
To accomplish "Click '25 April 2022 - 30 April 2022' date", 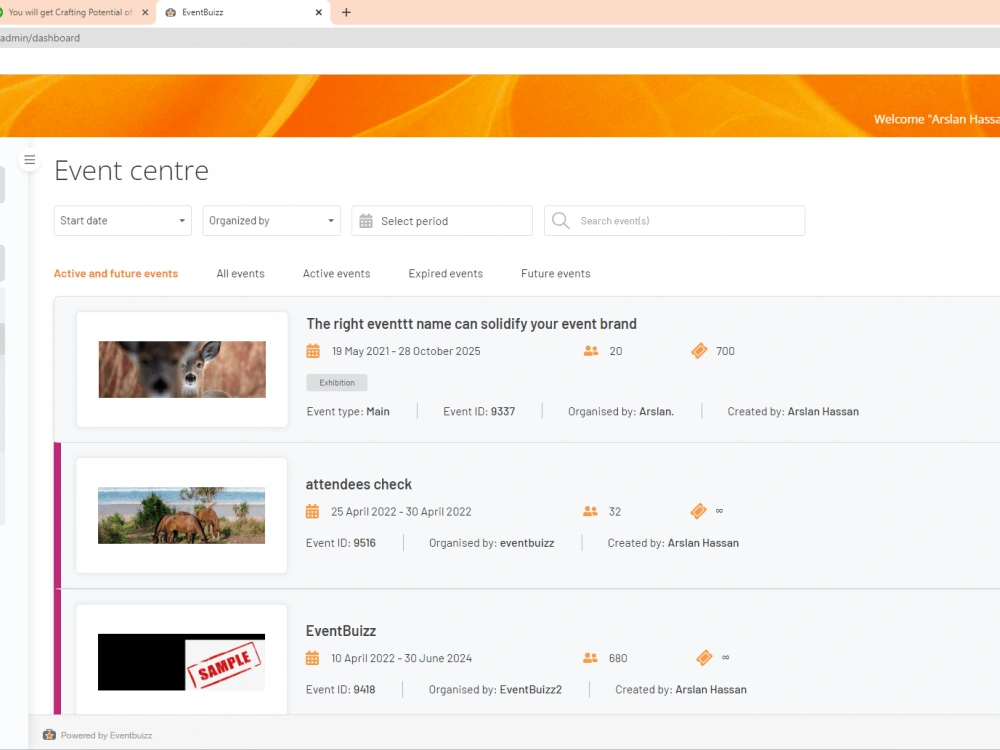I will (x=401, y=512).
